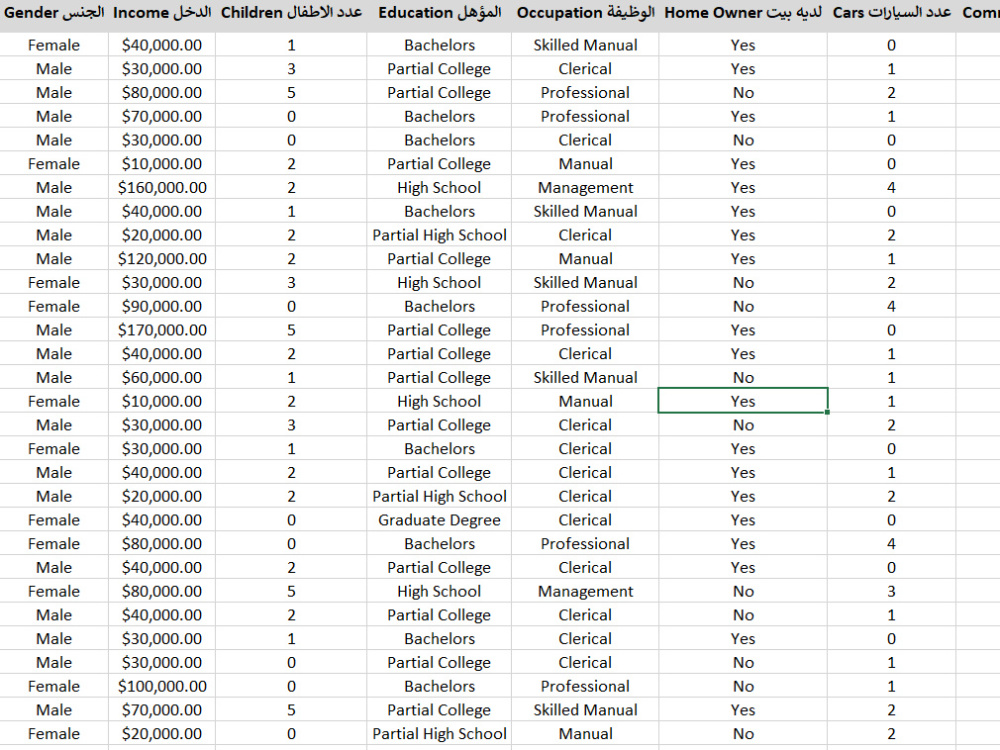
Task: Select Professional occupation in the $90,000.00 row
Action: click(x=585, y=306)
